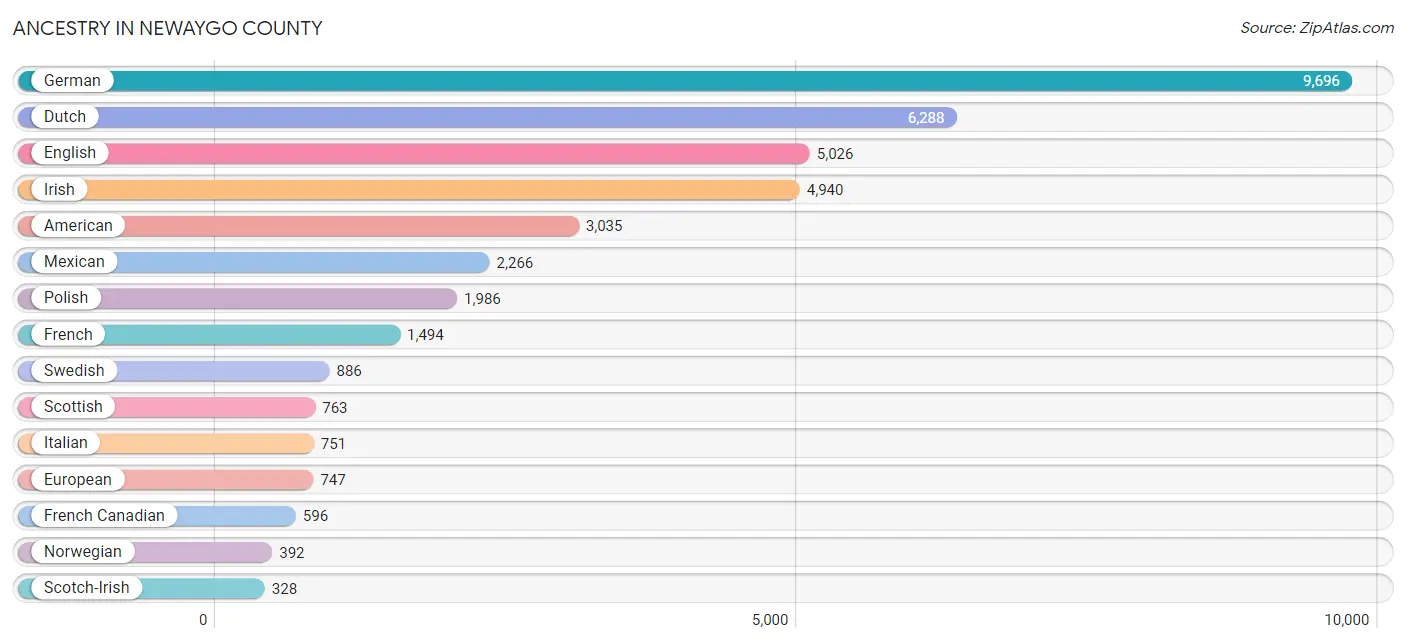Click the 886 value beside Swedish bar
The width and height of the screenshot is (1406, 644).
pos(349,371)
